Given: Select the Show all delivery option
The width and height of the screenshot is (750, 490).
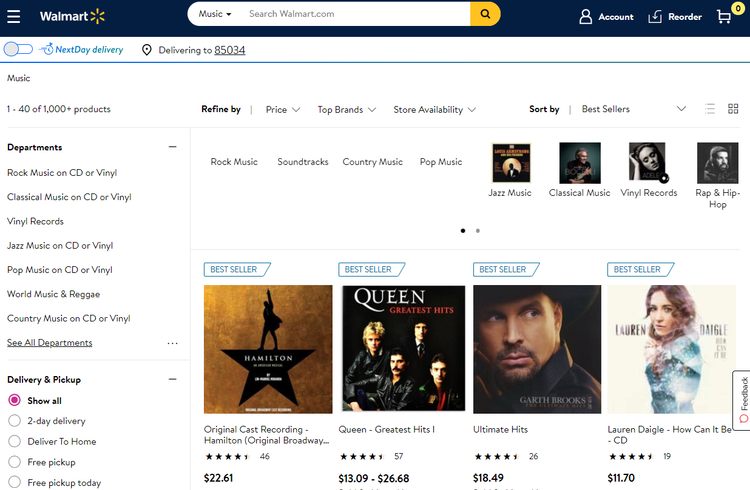Looking at the screenshot, I should coord(15,400).
